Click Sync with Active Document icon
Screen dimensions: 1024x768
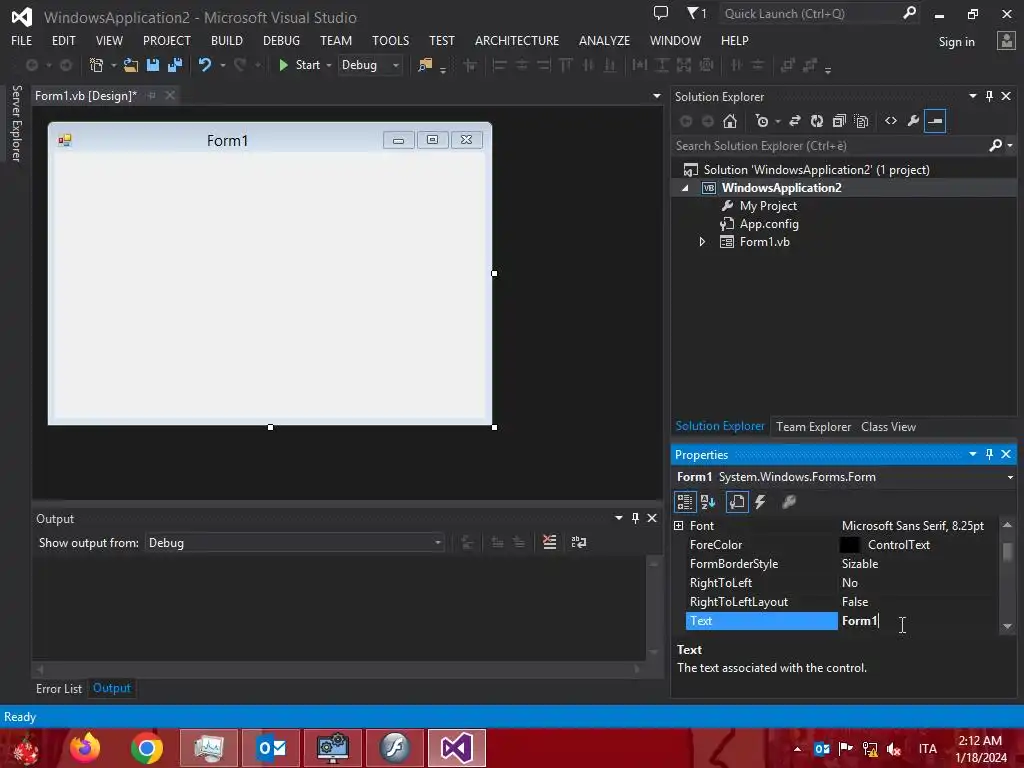[x=795, y=121]
